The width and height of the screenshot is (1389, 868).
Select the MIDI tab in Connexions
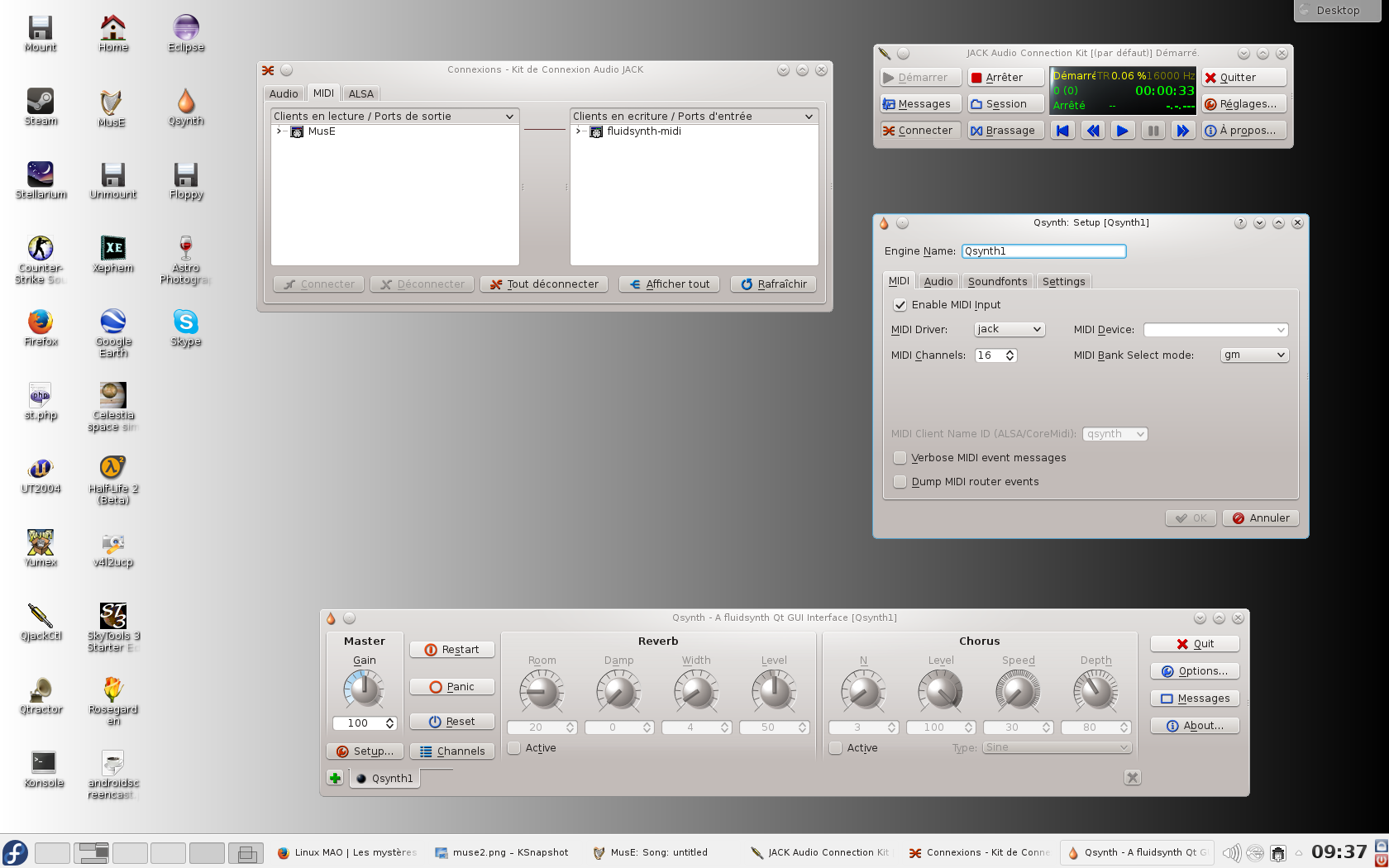pos(323,93)
